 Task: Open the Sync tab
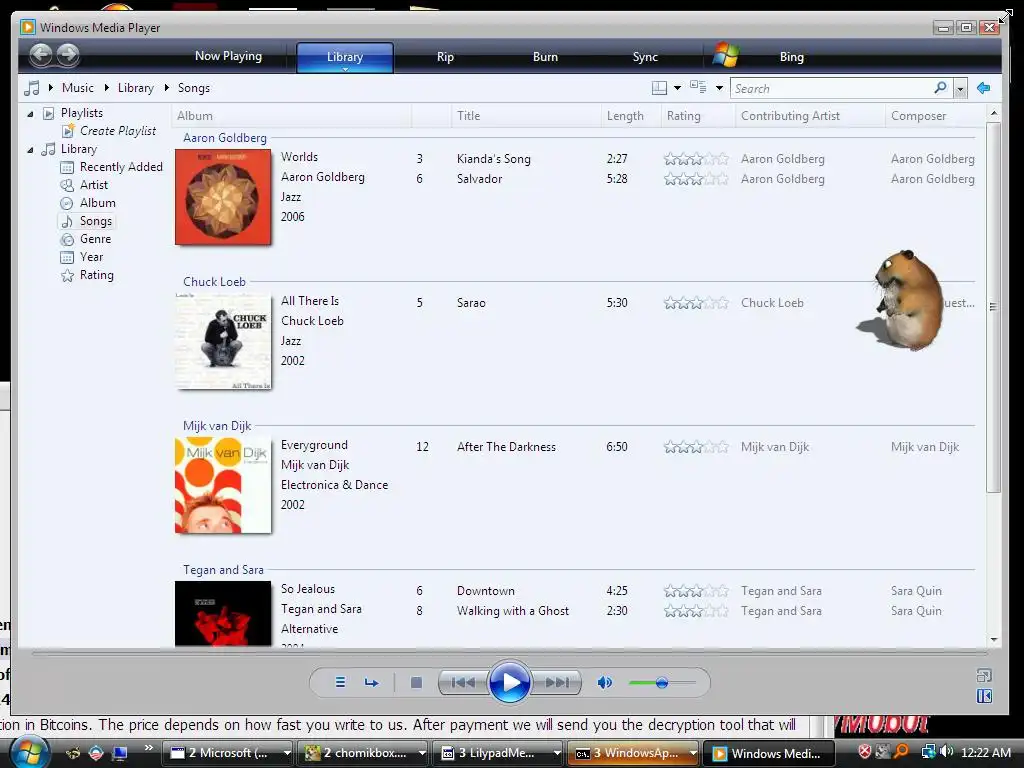coord(645,57)
